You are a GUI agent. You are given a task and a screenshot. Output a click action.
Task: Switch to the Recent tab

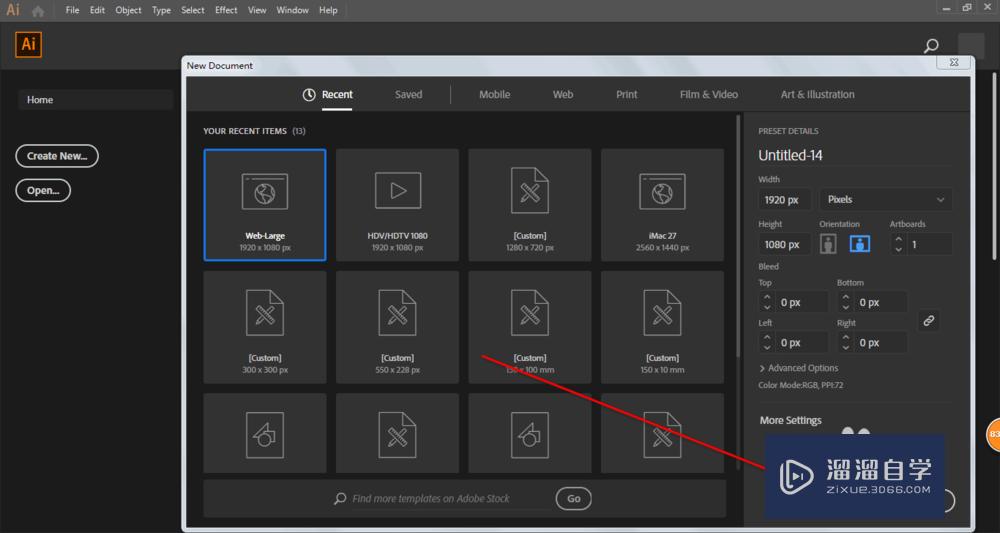(328, 94)
